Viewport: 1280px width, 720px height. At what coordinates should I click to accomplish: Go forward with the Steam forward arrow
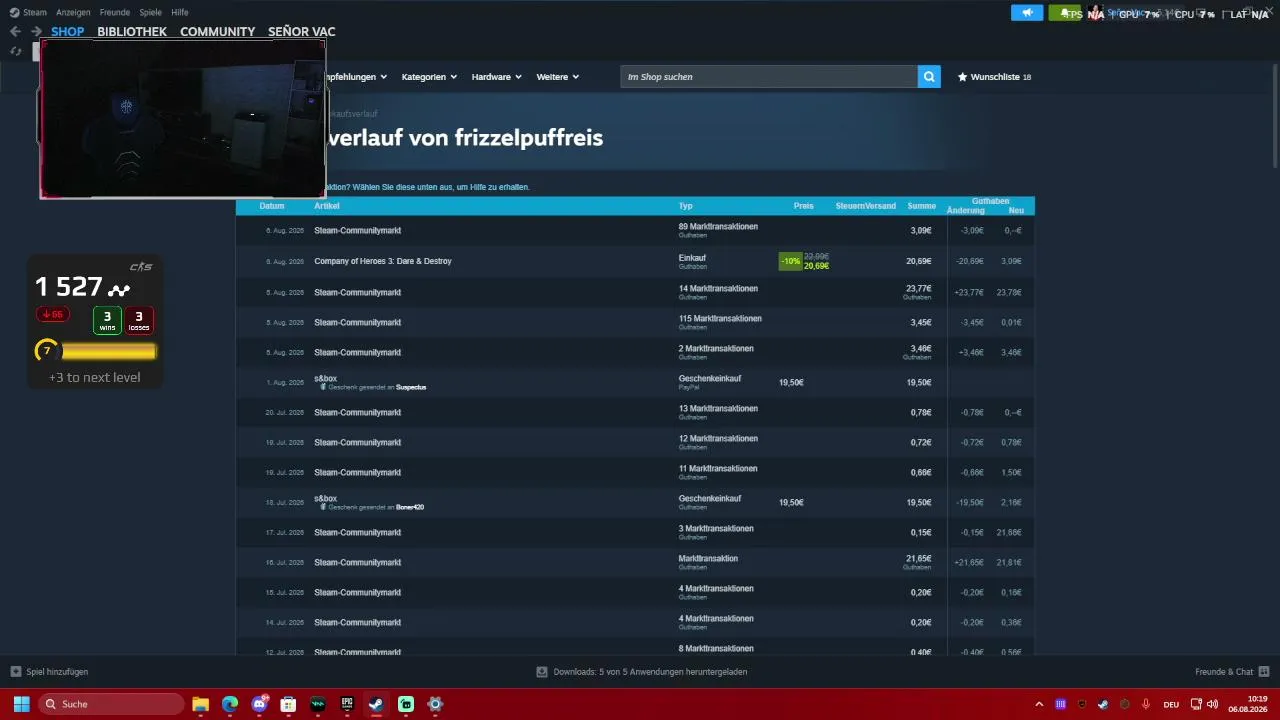click(36, 31)
